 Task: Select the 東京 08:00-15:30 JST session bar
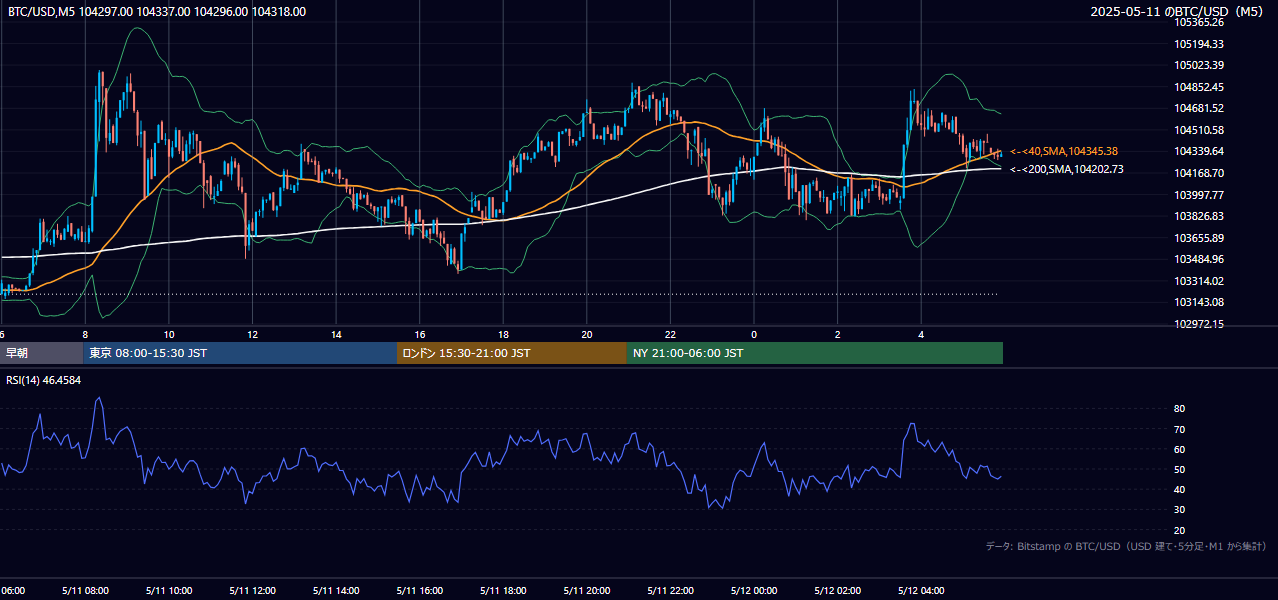tap(240, 353)
